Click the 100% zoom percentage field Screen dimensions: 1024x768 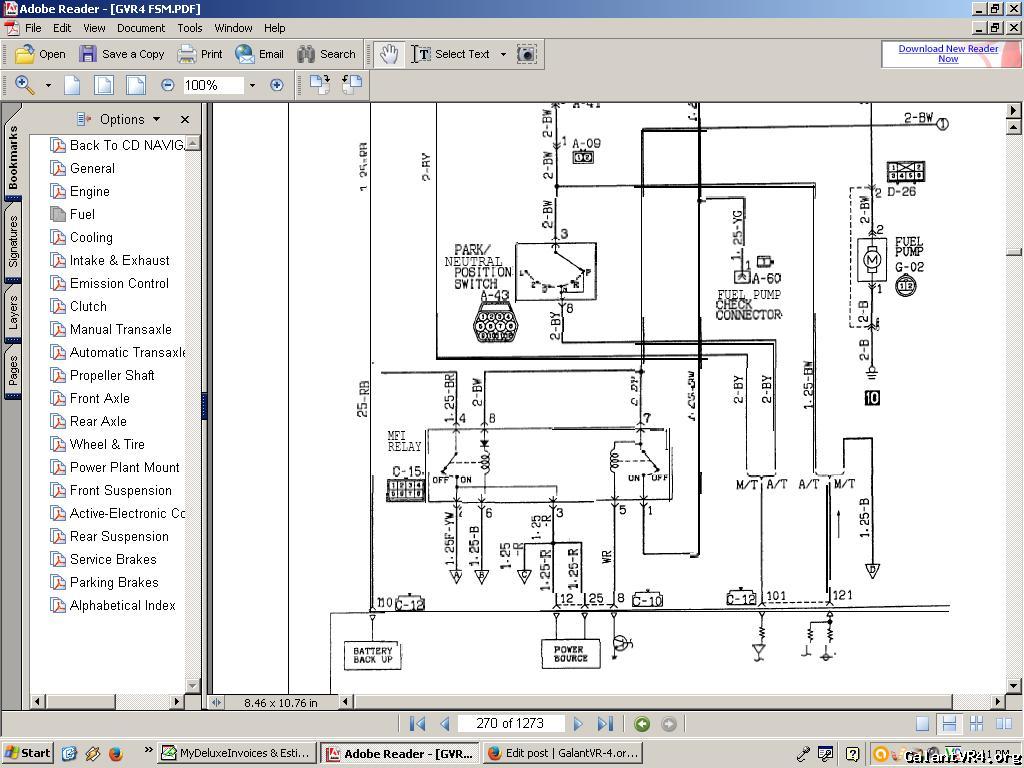point(213,85)
